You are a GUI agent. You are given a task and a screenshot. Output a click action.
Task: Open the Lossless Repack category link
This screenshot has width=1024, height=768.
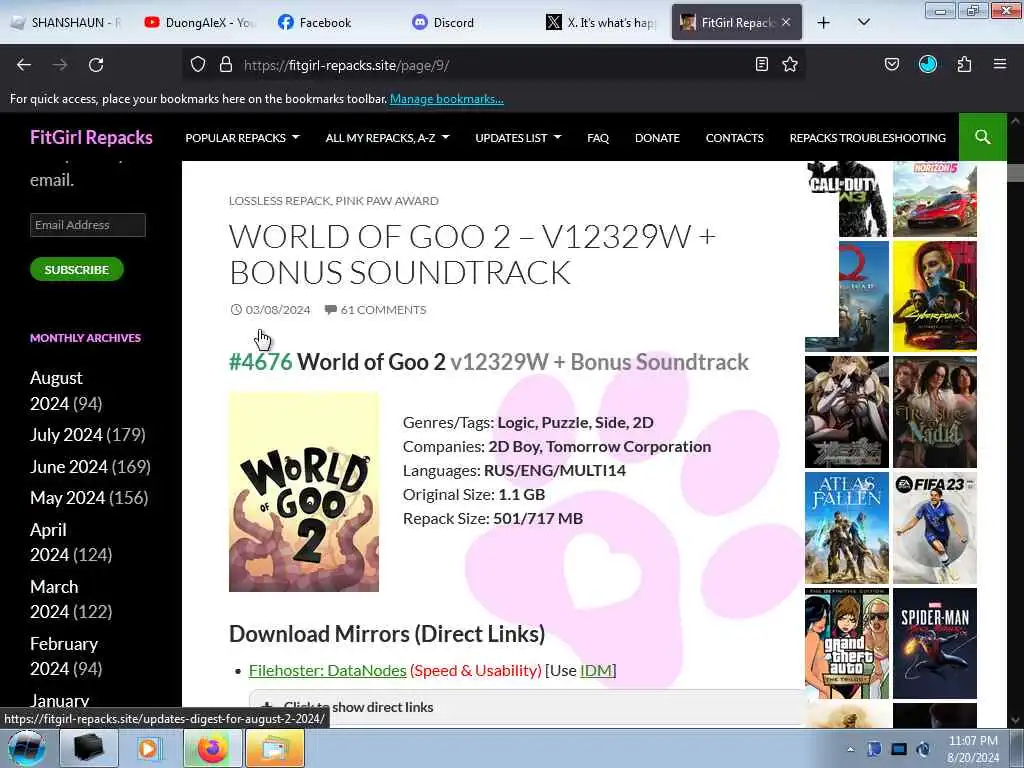tap(280, 200)
